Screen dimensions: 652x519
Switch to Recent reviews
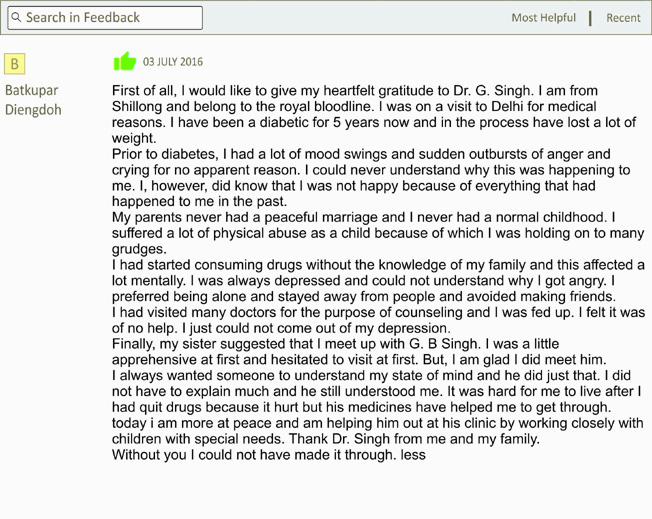pyautogui.click(x=623, y=18)
